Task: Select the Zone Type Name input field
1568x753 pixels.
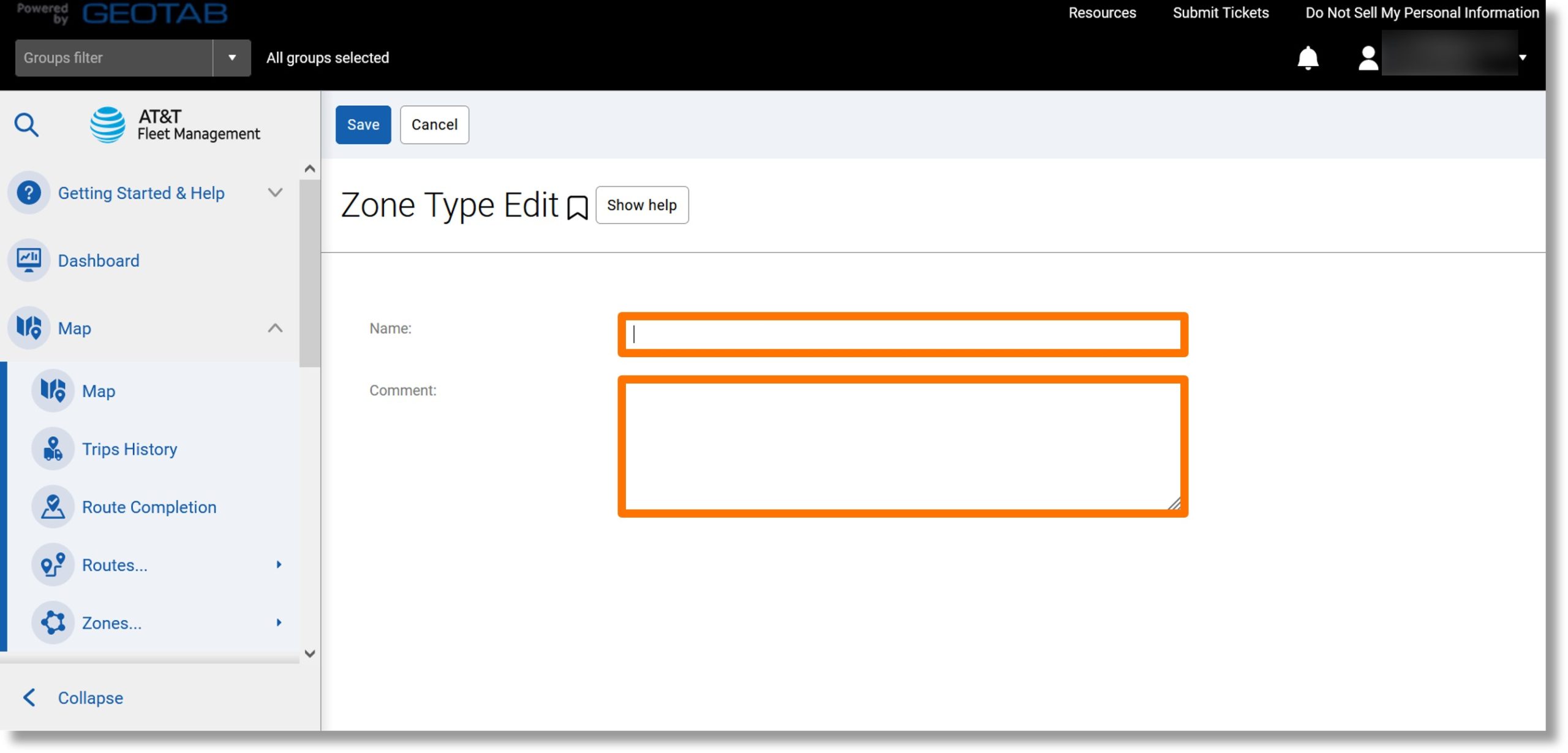Action: [x=901, y=334]
